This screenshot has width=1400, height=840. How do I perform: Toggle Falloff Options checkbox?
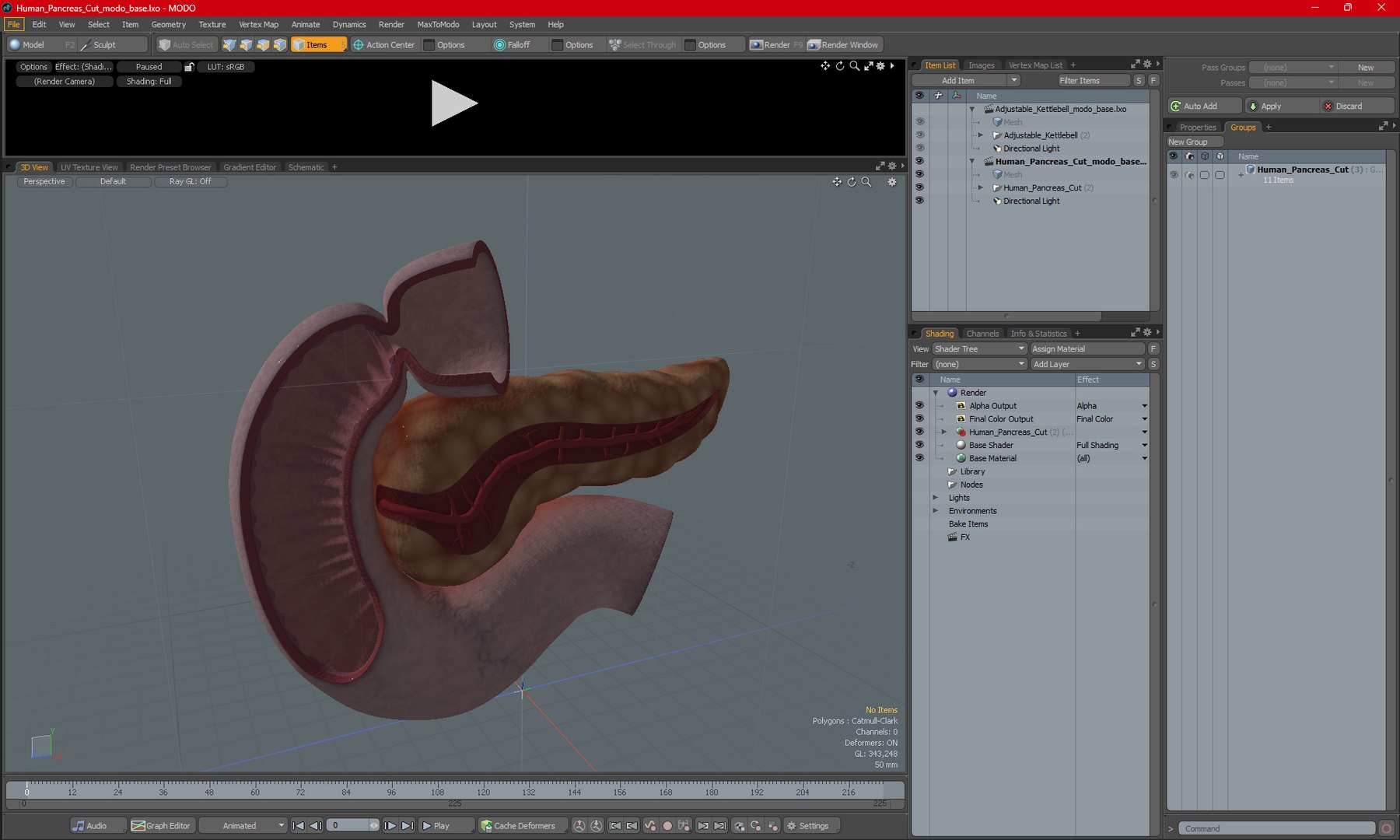557,45
